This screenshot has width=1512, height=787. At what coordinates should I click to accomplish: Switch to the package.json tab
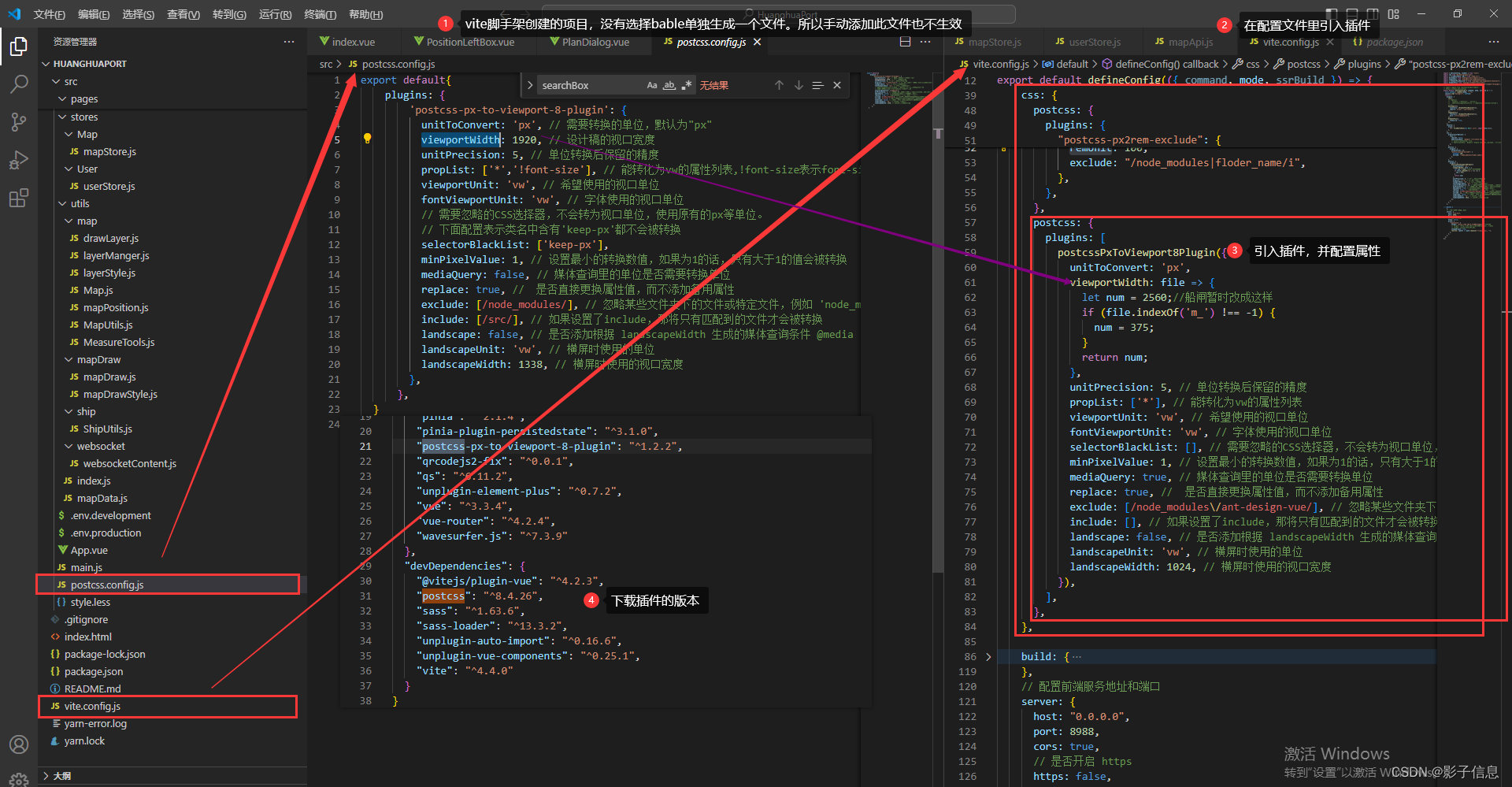tap(1394, 42)
